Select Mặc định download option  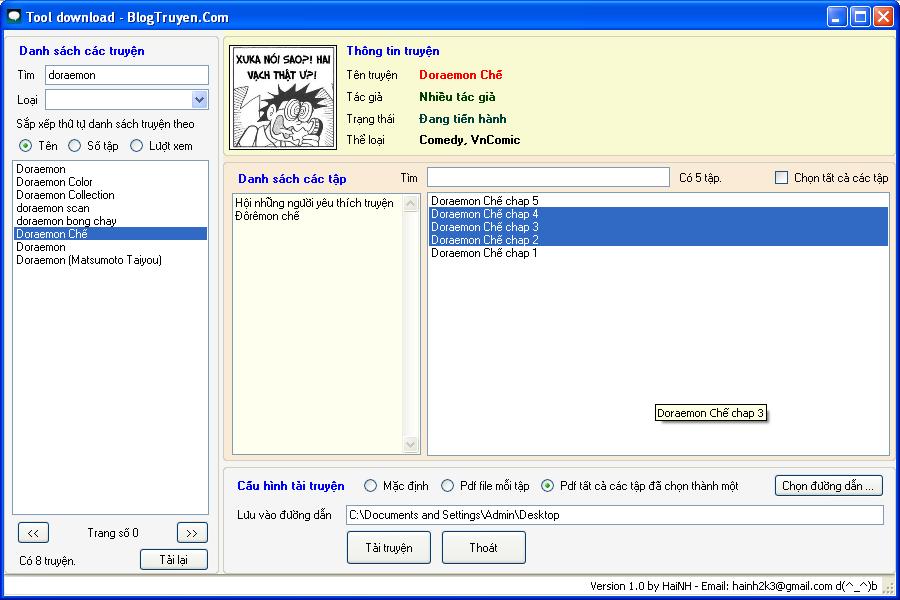tap(370, 486)
